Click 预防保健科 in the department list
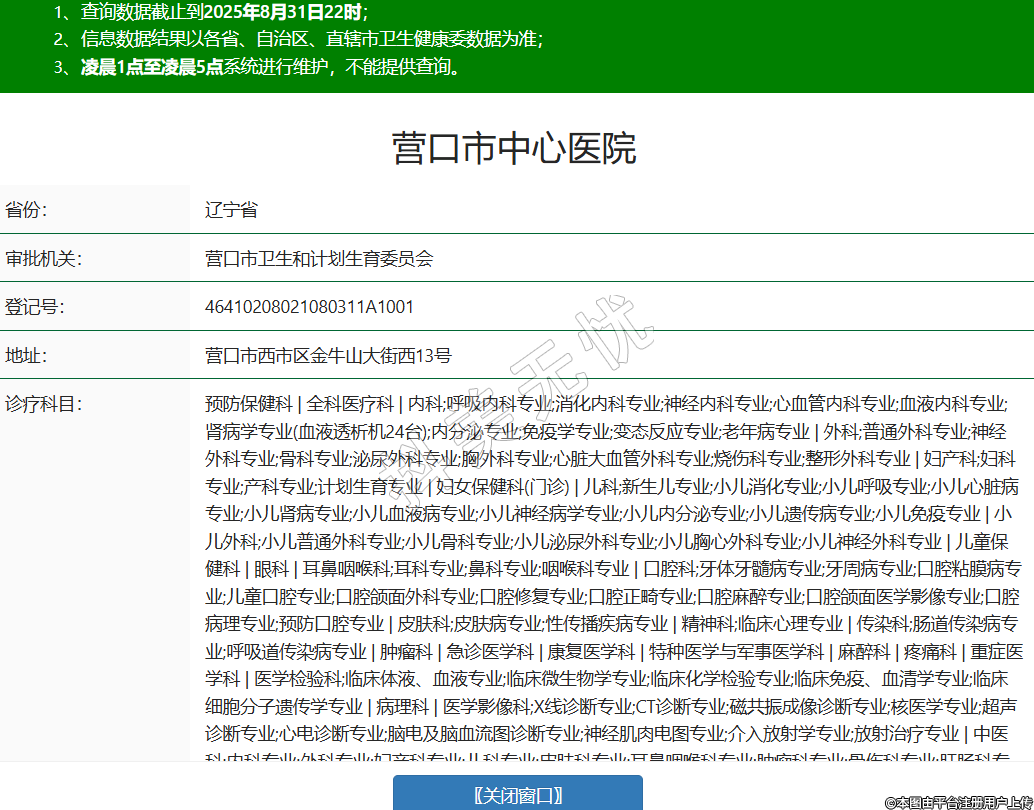 click(x=249, y=404)
